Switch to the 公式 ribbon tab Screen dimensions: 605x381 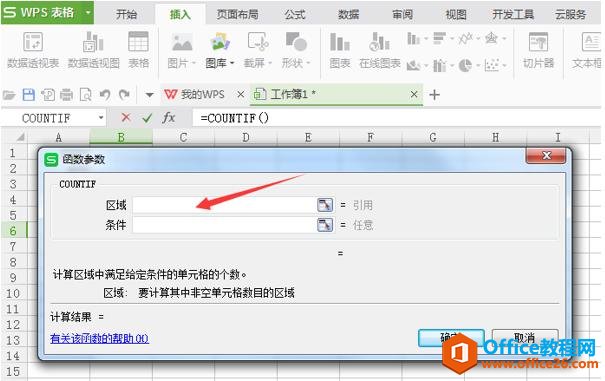click(x=295, y=15)
